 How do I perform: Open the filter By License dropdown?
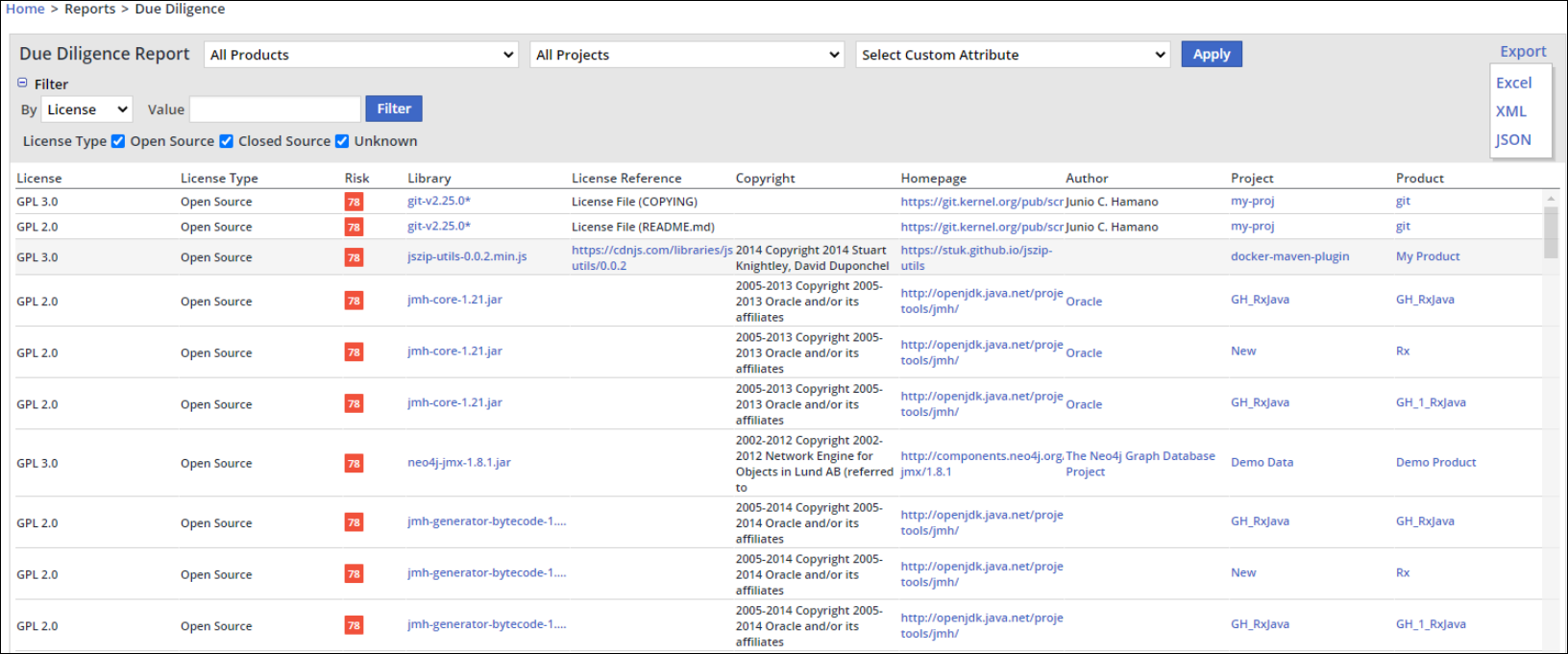(x=86, y=109)
